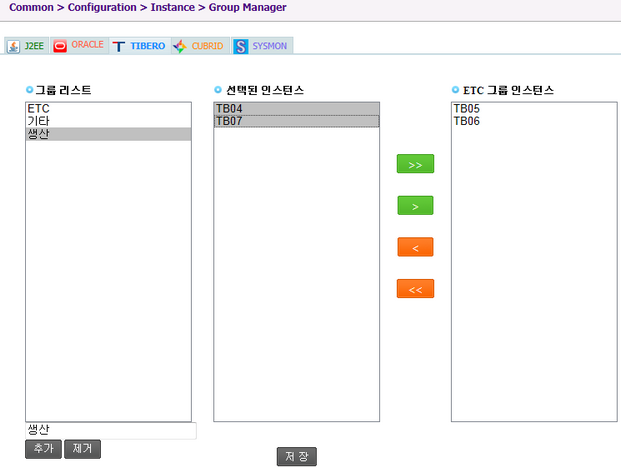Select TB04 in selected instances list
The height and width of the screenshot is (468, 621).
click(296, 108)
